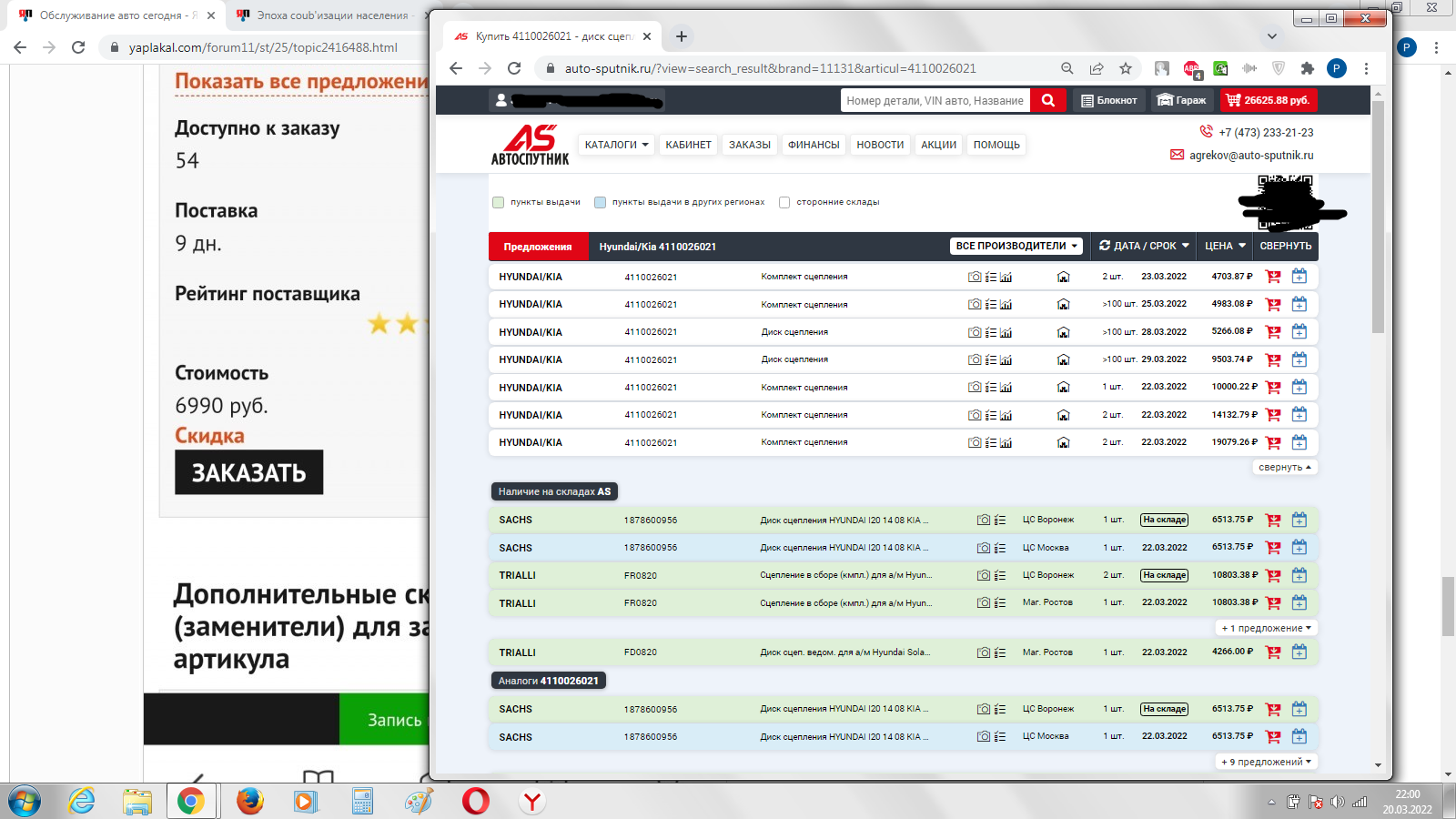This screenshot has width=1456, height=819.
Task: Expand '+ 9 предложений' under SACHS analogs
Action: point(1267,762)
